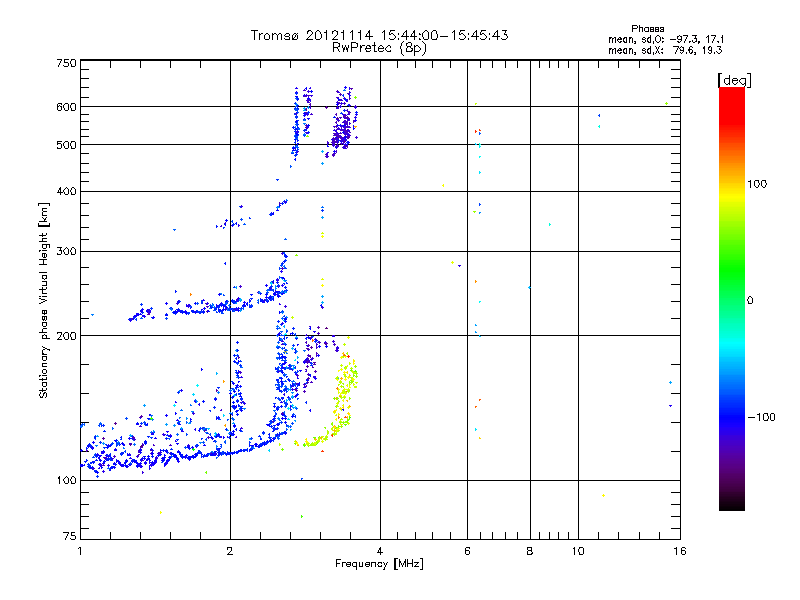Click the x-axis tick label '8'

point(530,551)
